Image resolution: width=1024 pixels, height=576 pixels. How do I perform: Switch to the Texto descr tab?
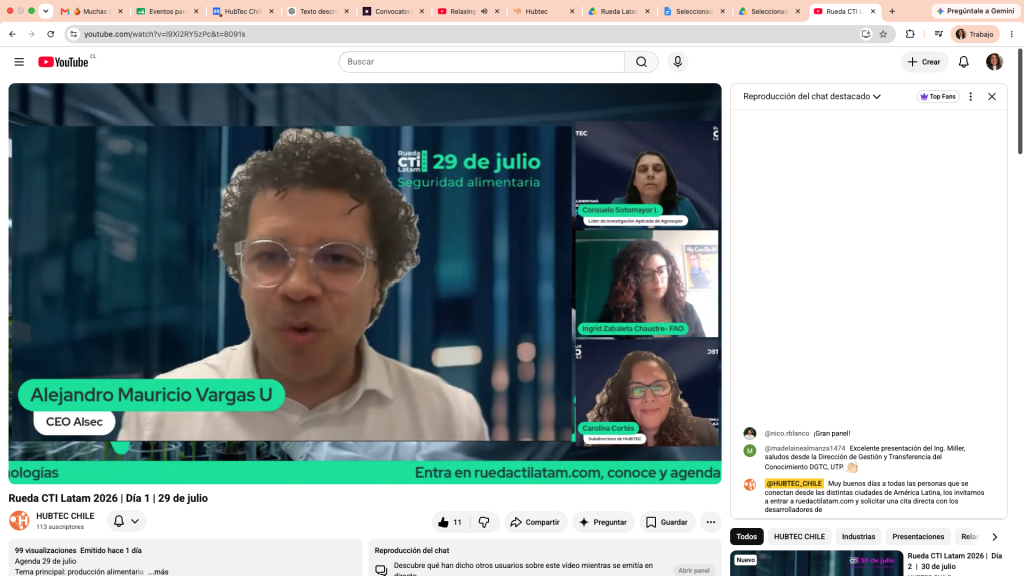click(317, 11)
